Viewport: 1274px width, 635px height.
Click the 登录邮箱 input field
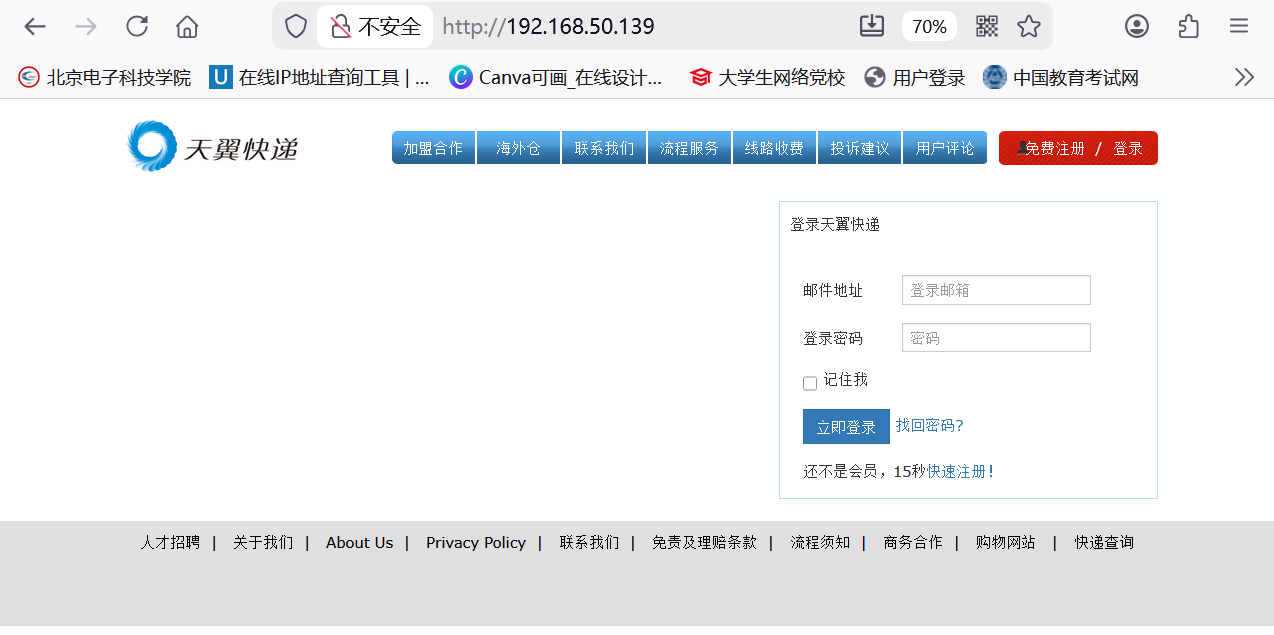995,290
